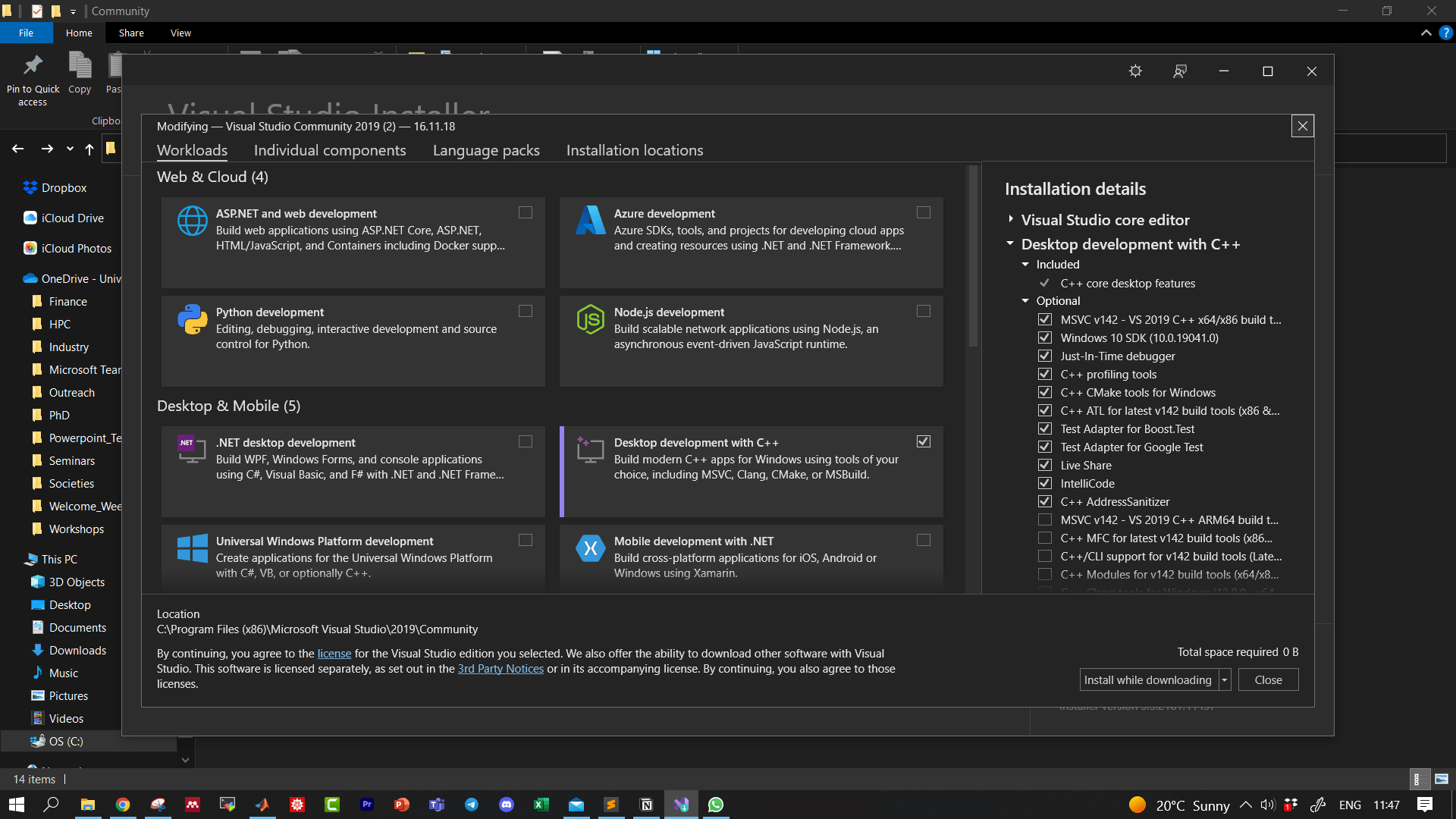The width and height of the screenshot is (1456, 819).
Task: Click the ASP.NET web development globe icon
Action: (193, 221)
